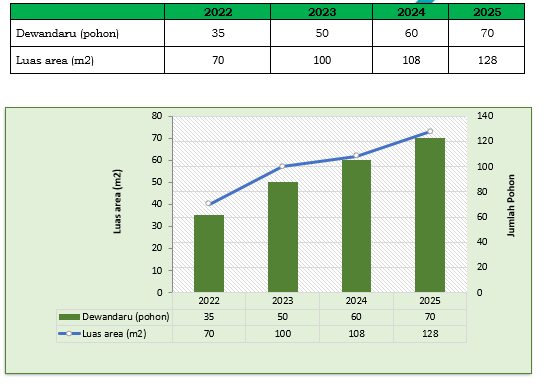Image resolution: width=544 pixels, height=391 pixels.
Task: Click the 100 label on the Jumlah Pohon axis
Action: 485,166
